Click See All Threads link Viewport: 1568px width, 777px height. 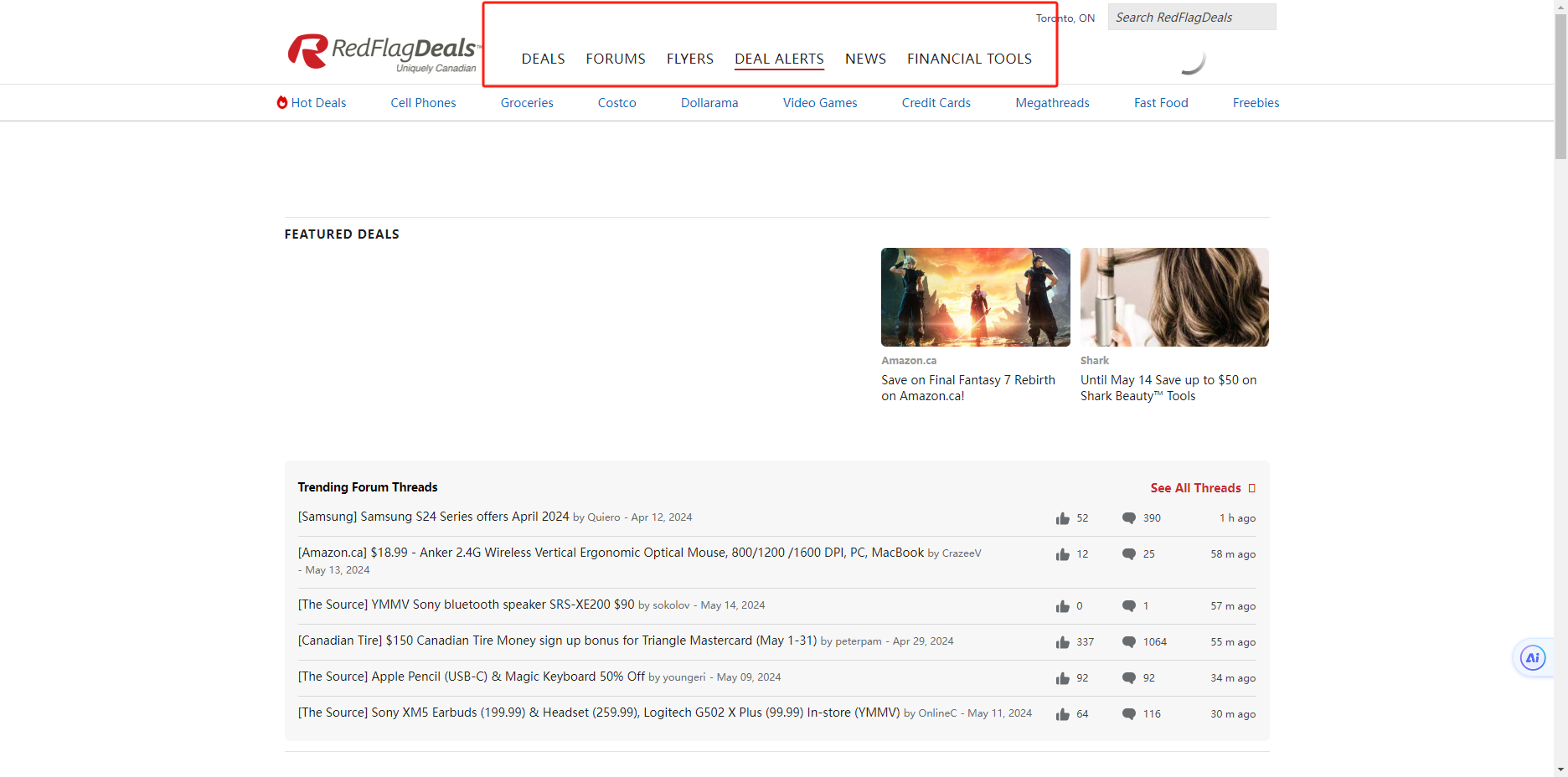(1203, 488)
